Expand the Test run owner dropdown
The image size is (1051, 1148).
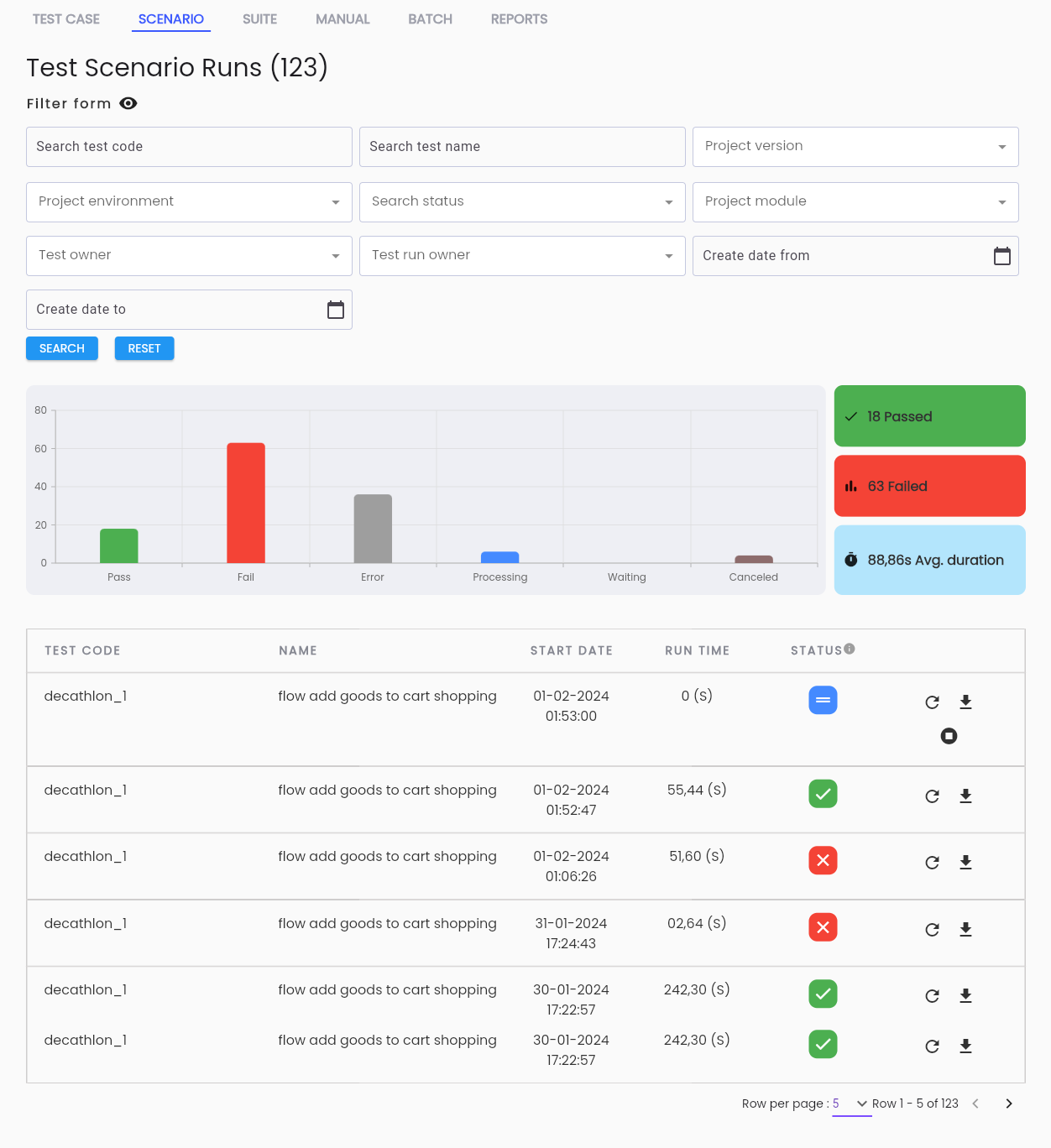tap(522, 256)
